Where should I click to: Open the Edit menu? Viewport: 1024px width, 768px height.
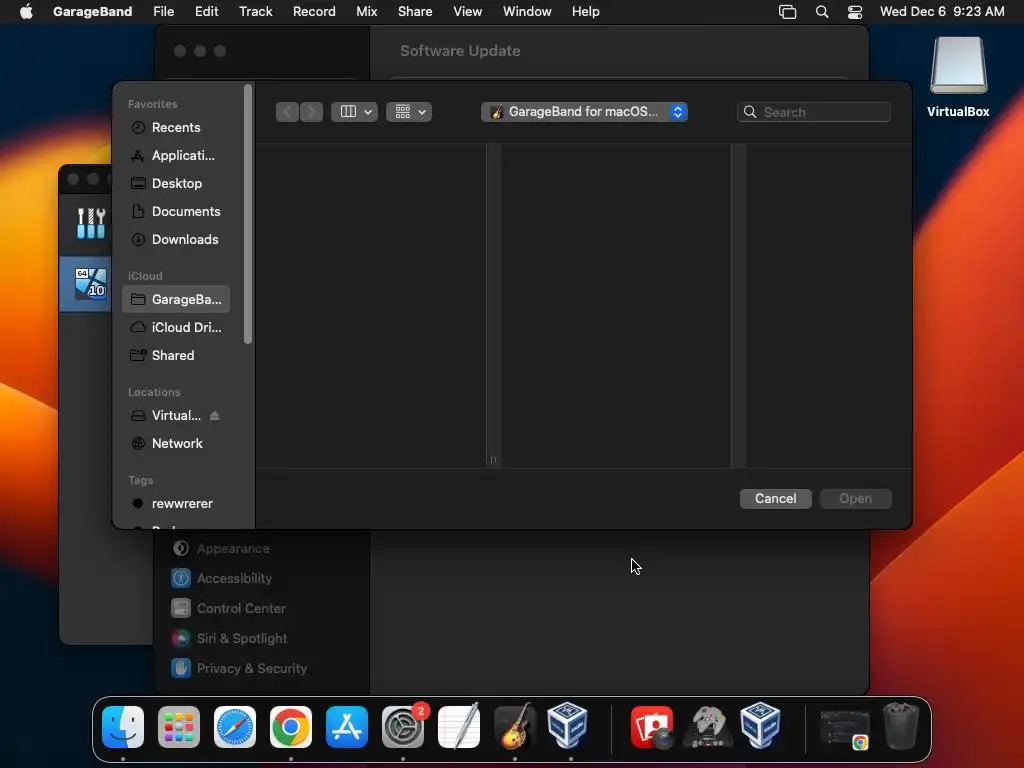click(206, 12)
